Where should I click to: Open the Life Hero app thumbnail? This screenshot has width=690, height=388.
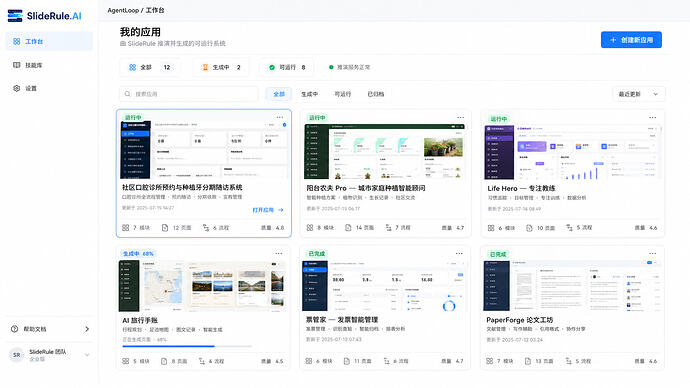[573, 152]
